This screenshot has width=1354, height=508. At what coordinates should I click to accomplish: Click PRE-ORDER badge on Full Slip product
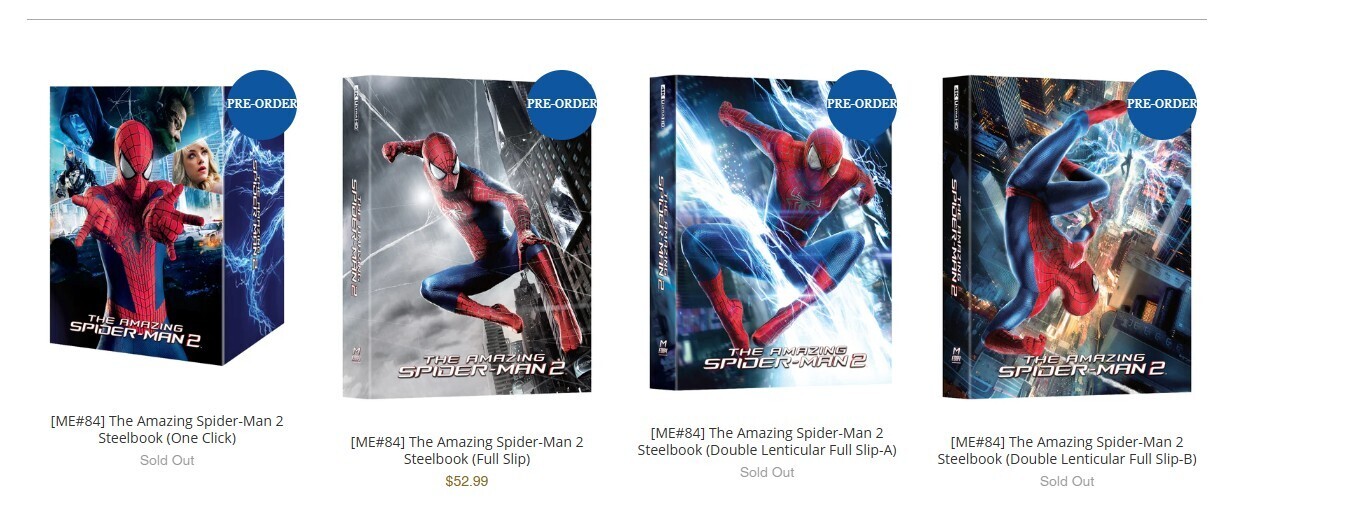[x=562, y=104]
